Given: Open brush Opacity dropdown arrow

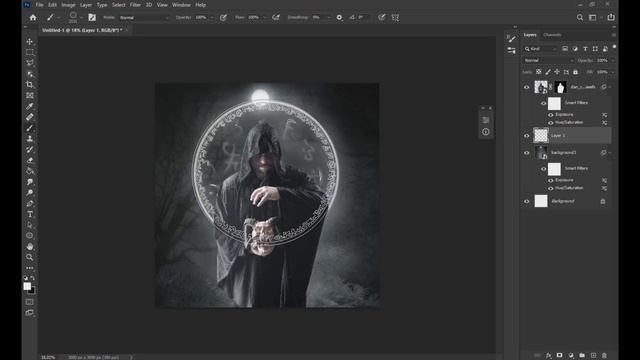Looking at the screenshot, I should pos(211,18).
